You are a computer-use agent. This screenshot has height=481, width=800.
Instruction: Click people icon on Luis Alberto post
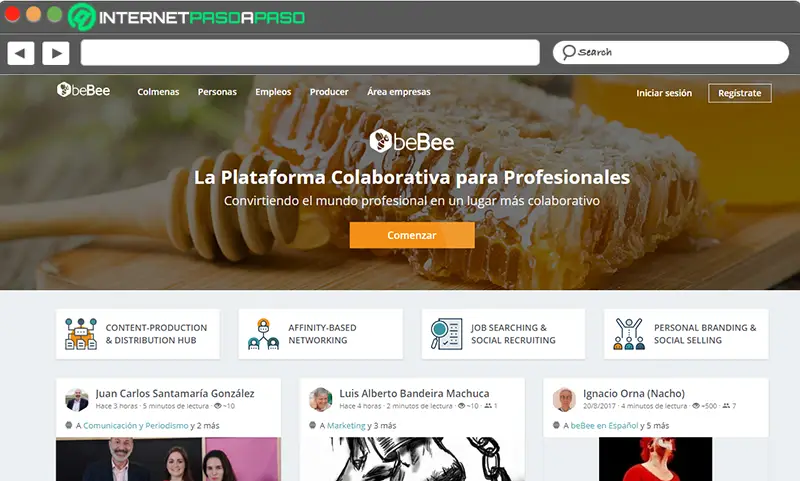click(x=488, y=406)
